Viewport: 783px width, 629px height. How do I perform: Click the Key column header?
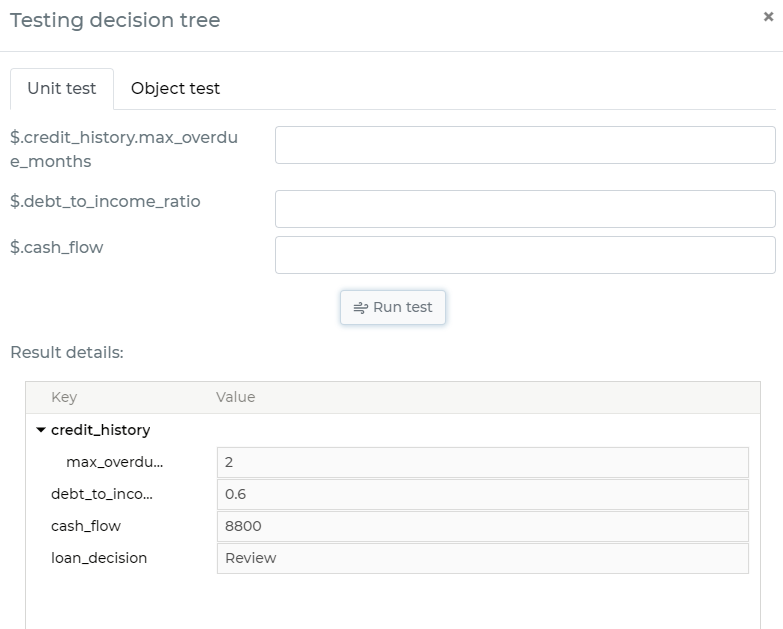[x=64, y=397]
